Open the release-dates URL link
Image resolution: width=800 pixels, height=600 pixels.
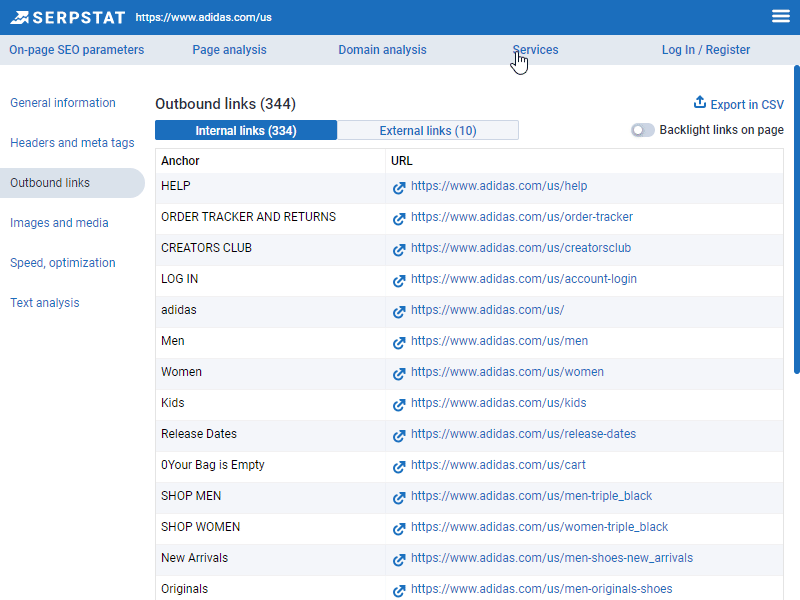tap(523, 434)
